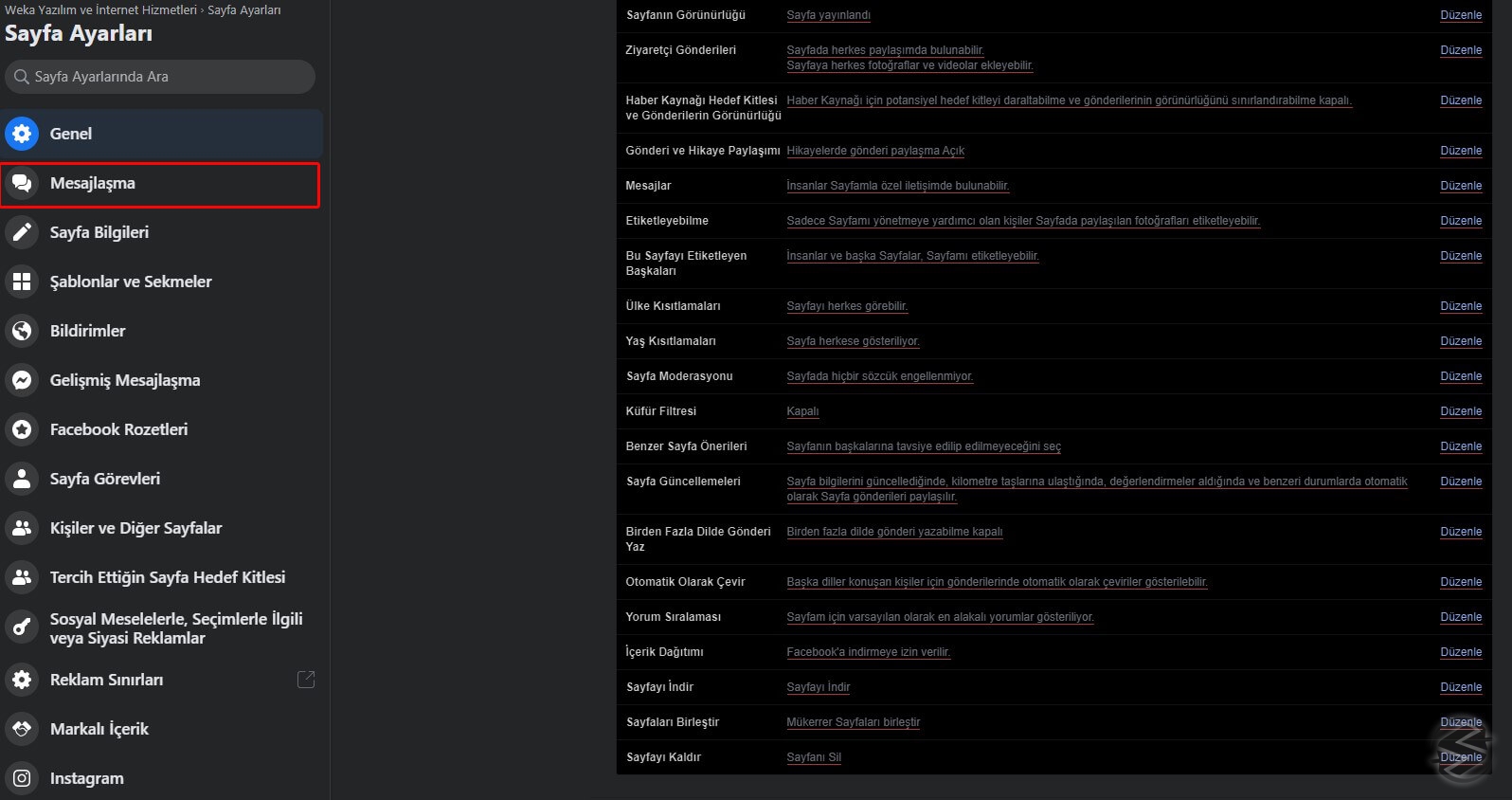Click the Facebook Rozetleri star icon
Image resolution: width=1512 pixels, height=800 pixels.
coord(22,429)
